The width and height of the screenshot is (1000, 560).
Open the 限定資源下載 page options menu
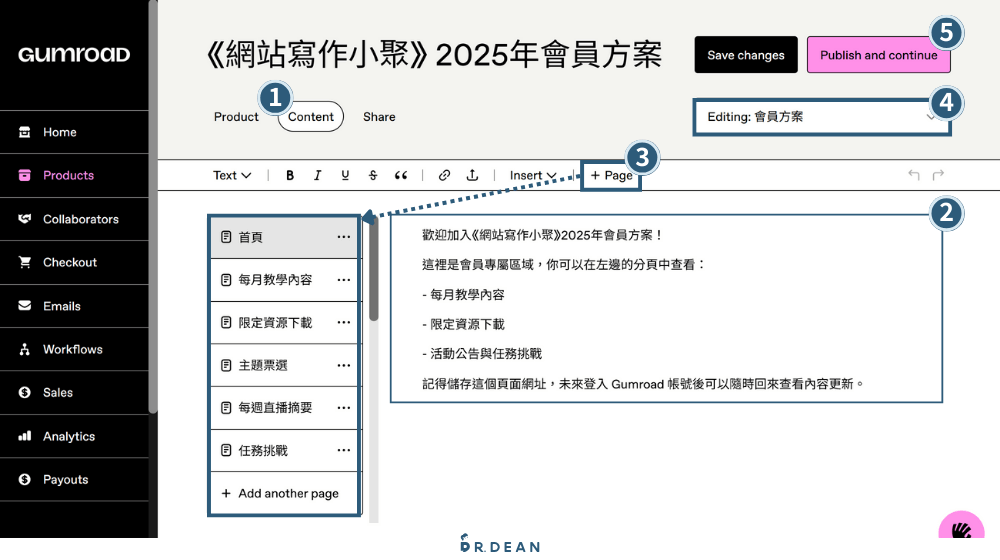pos(344,323)
